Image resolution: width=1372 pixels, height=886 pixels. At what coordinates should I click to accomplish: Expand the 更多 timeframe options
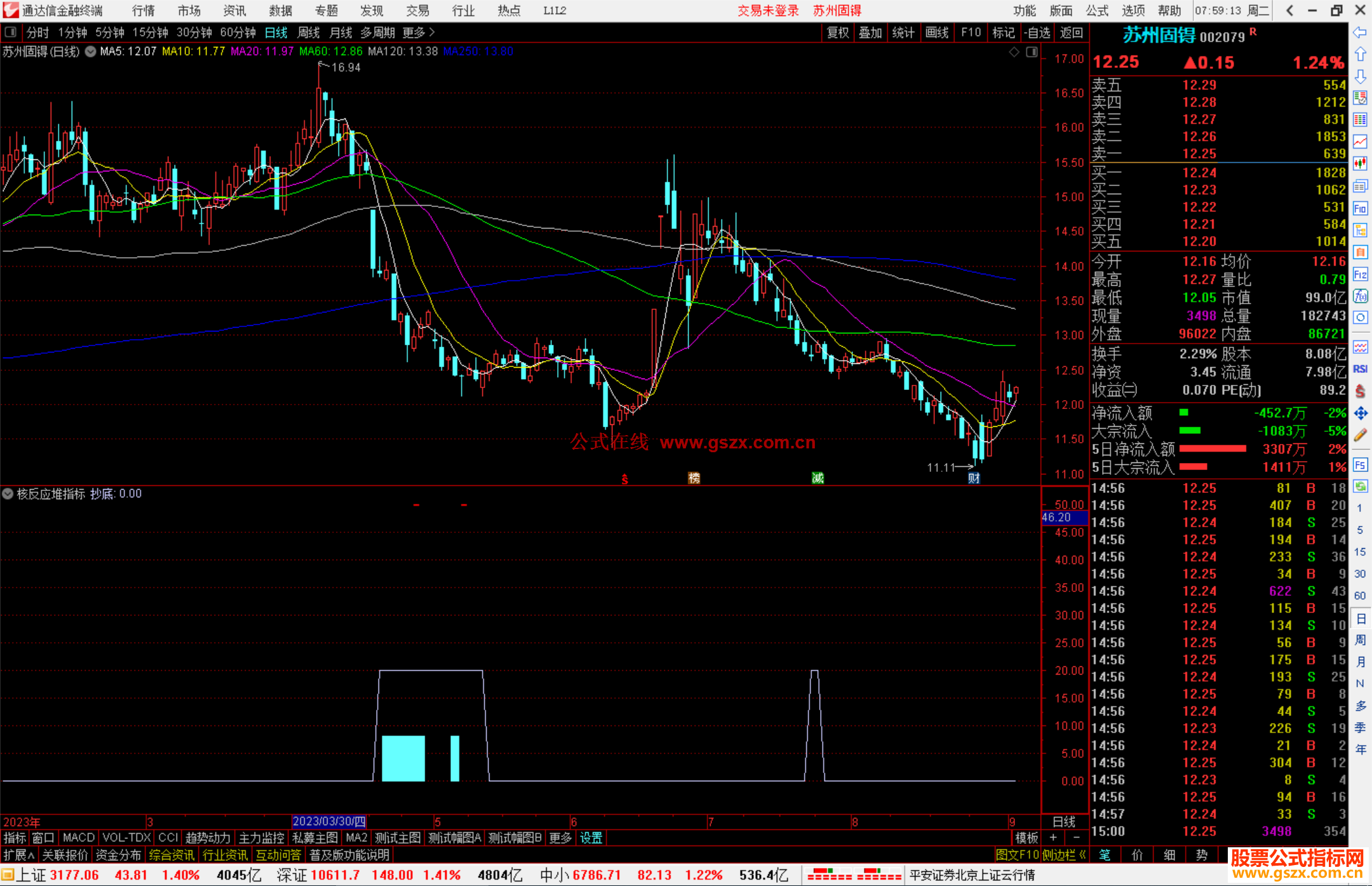(x=419, y=32)
